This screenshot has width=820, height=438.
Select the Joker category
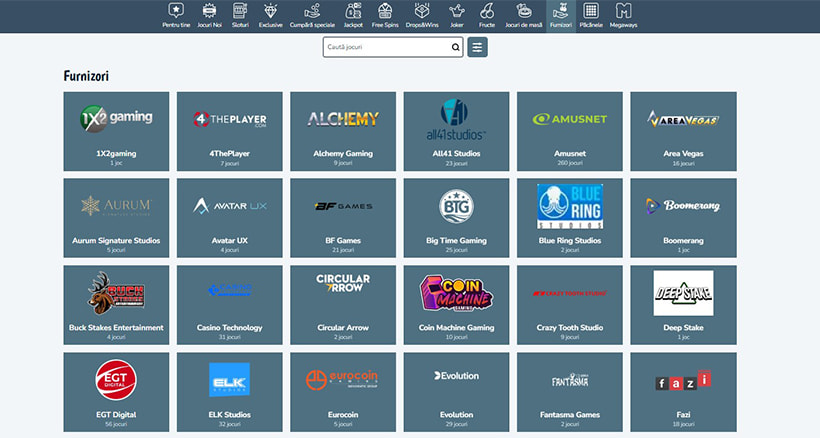point(457,16)
